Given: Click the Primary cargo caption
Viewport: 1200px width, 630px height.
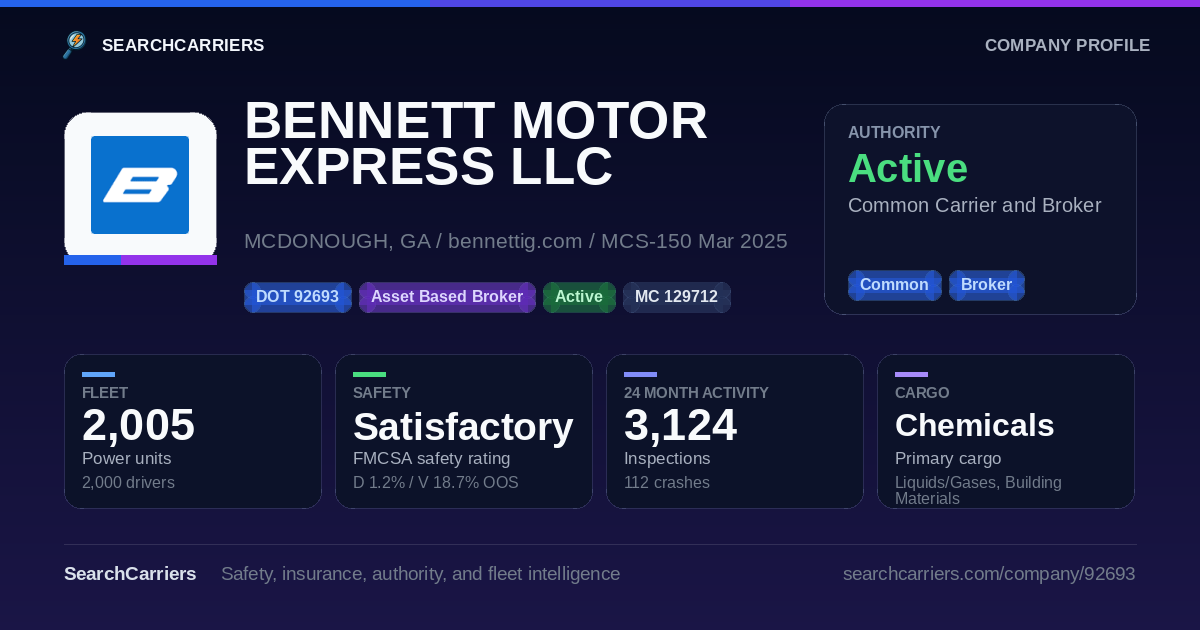Looking at the screenshot, I should (x=948, y=459).
